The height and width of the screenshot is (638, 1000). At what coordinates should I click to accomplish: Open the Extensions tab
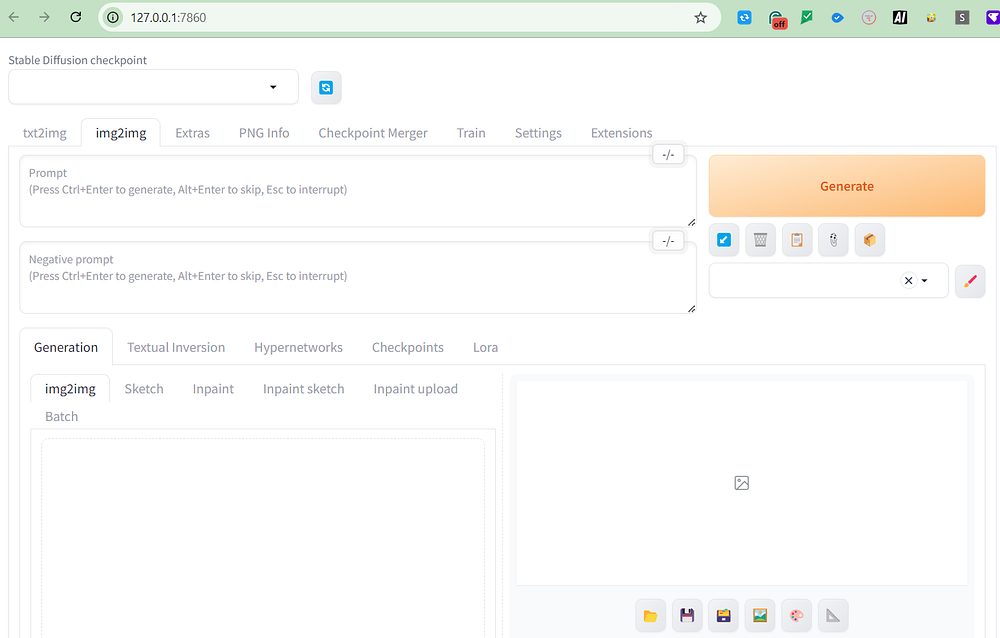tap(622, 133)
